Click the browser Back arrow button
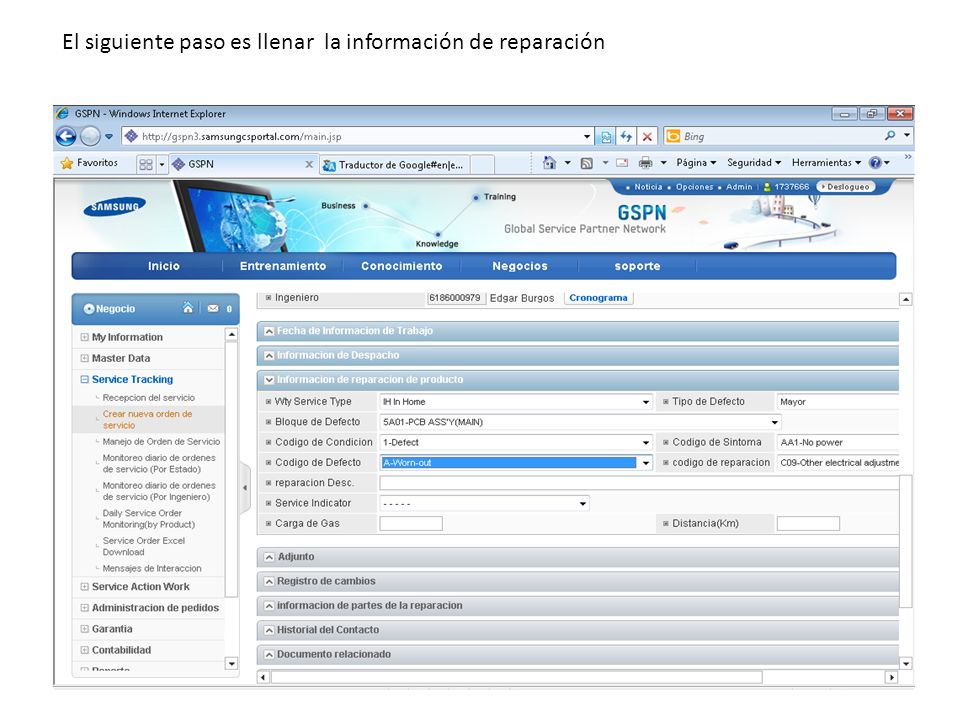The height and width of the screenshot is (720, 960). point(66,136)
